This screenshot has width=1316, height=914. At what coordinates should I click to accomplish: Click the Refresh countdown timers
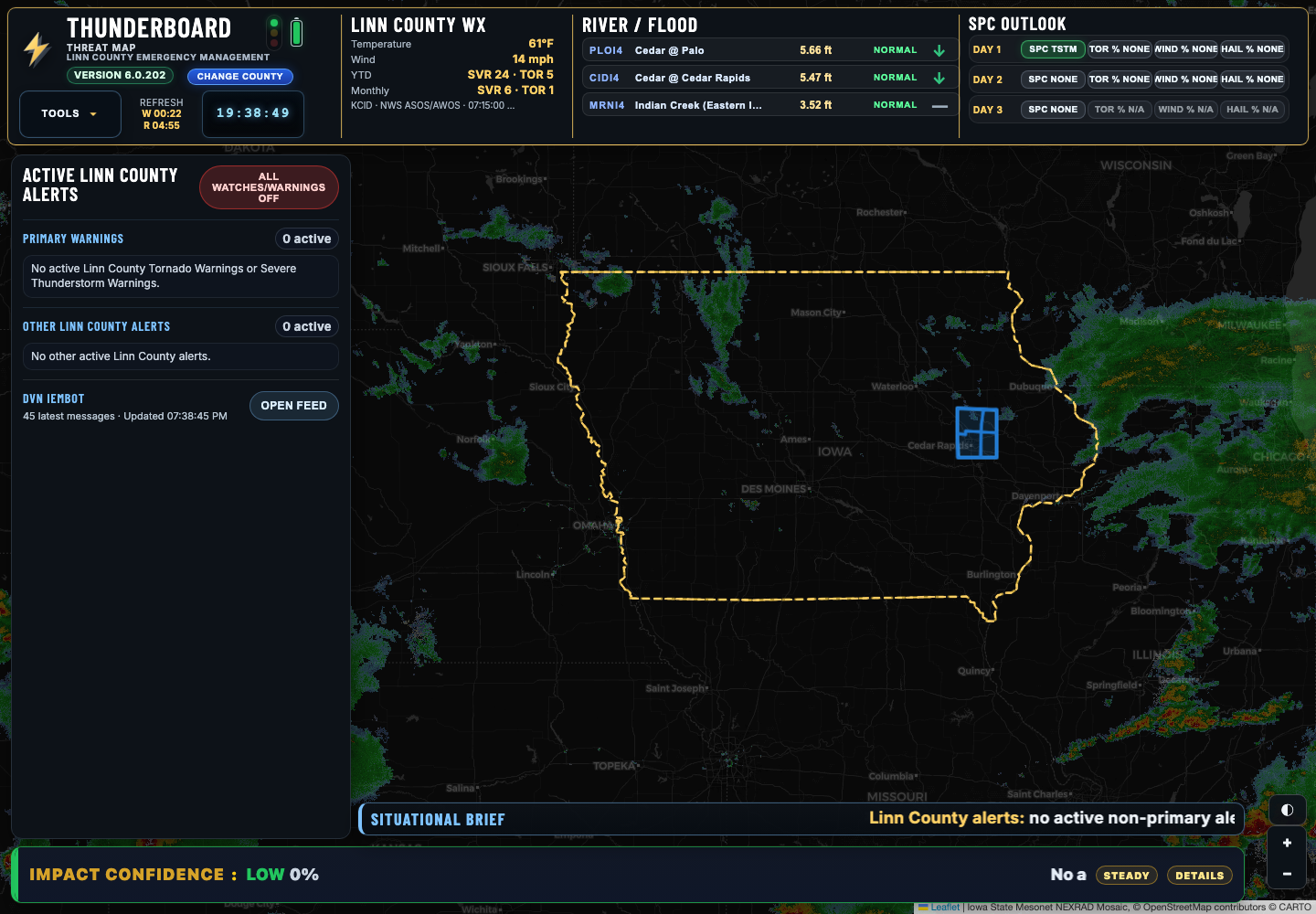(162, 114)
